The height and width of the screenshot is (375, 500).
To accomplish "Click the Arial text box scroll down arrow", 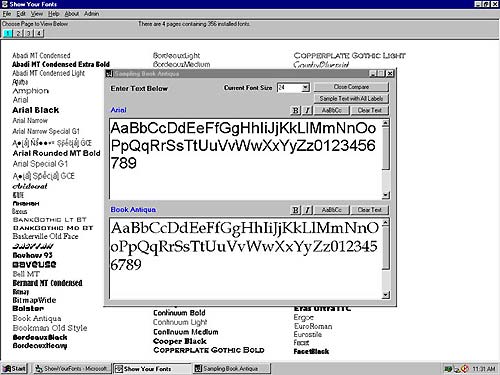I will coord(386,195).
